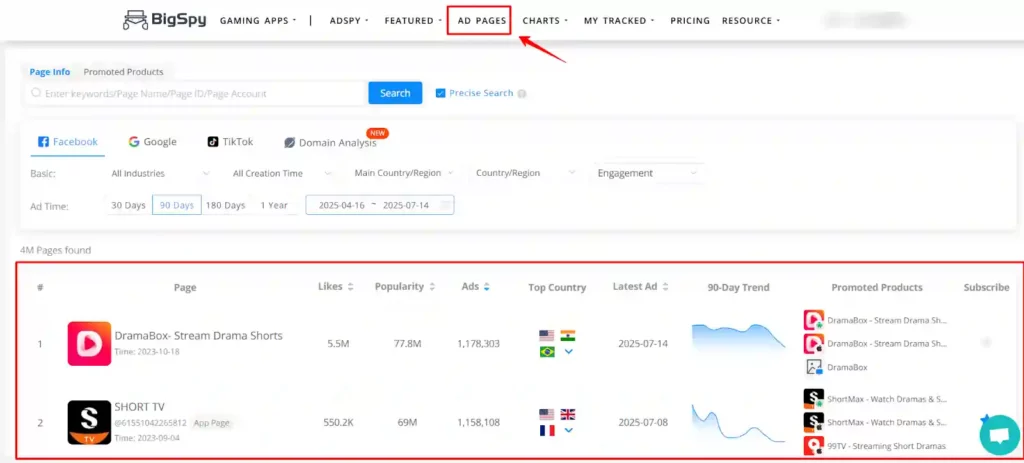Click the BigSpy logo
Image resolution: width=1024 pixels, height=463 pixels.
point(164,20)
